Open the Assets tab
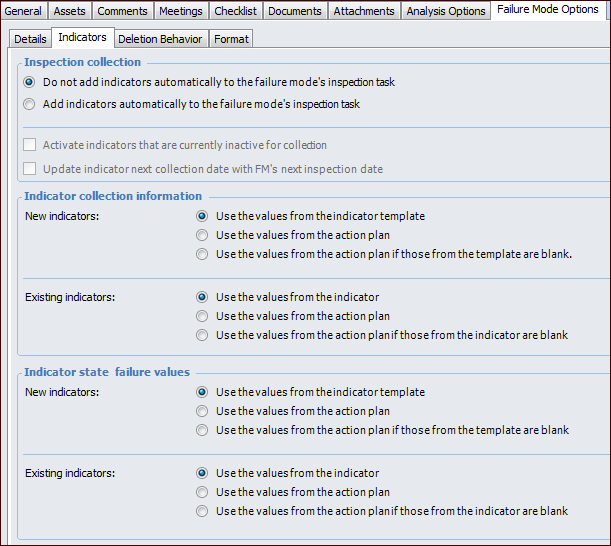Viewport: 611px width, 546px height. point(69,11)
